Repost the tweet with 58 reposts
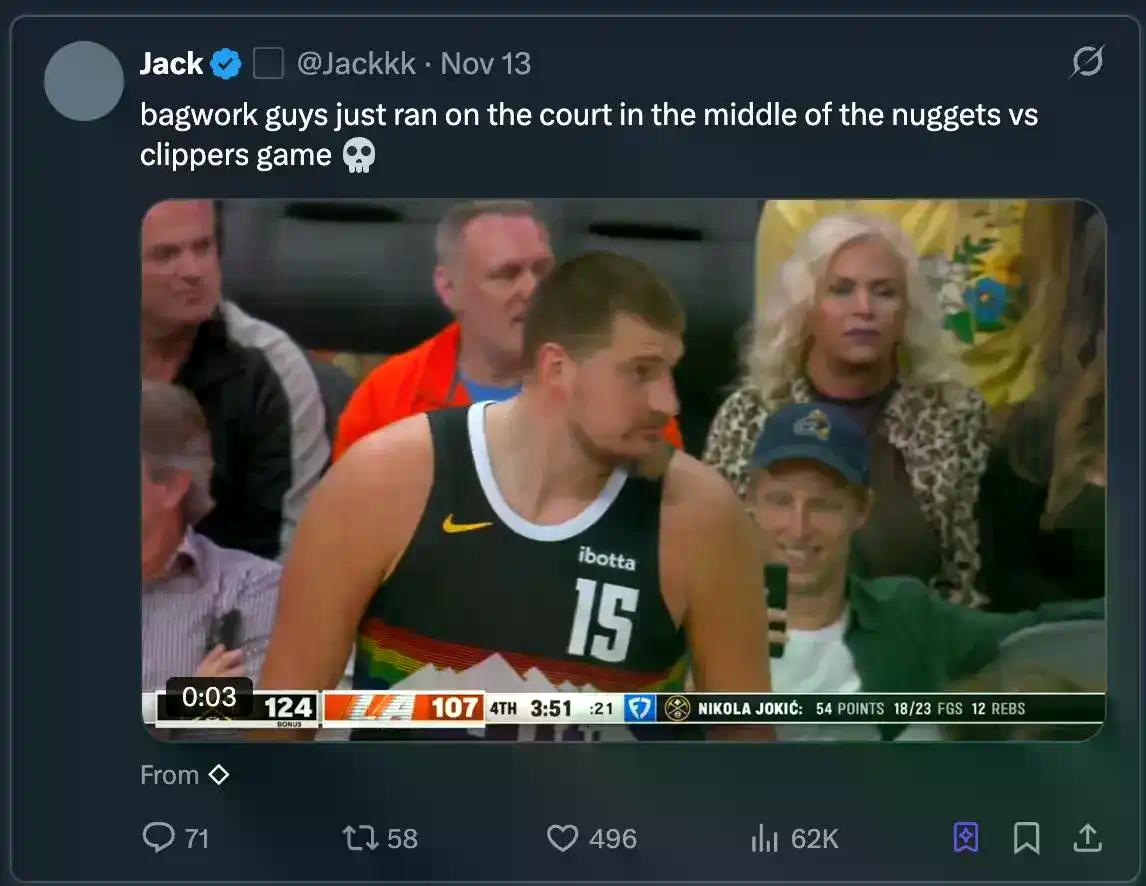1146x886 pixels. (357, 837)
